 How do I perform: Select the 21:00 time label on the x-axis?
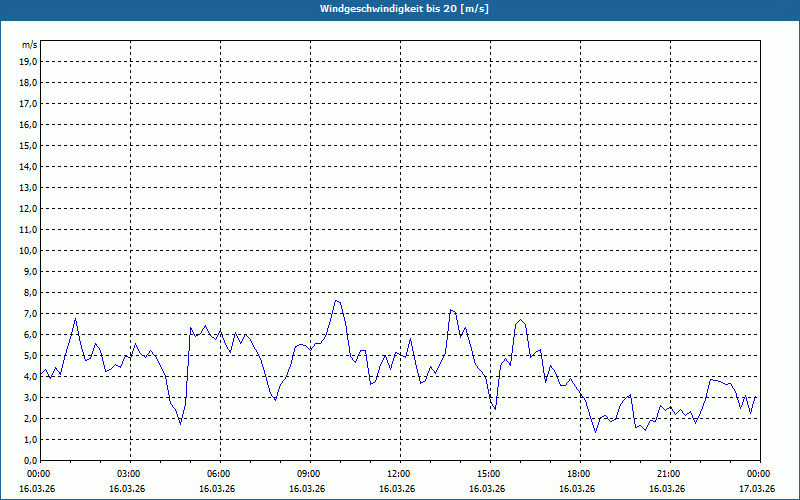pyautogui.click(x=669, y=474)
